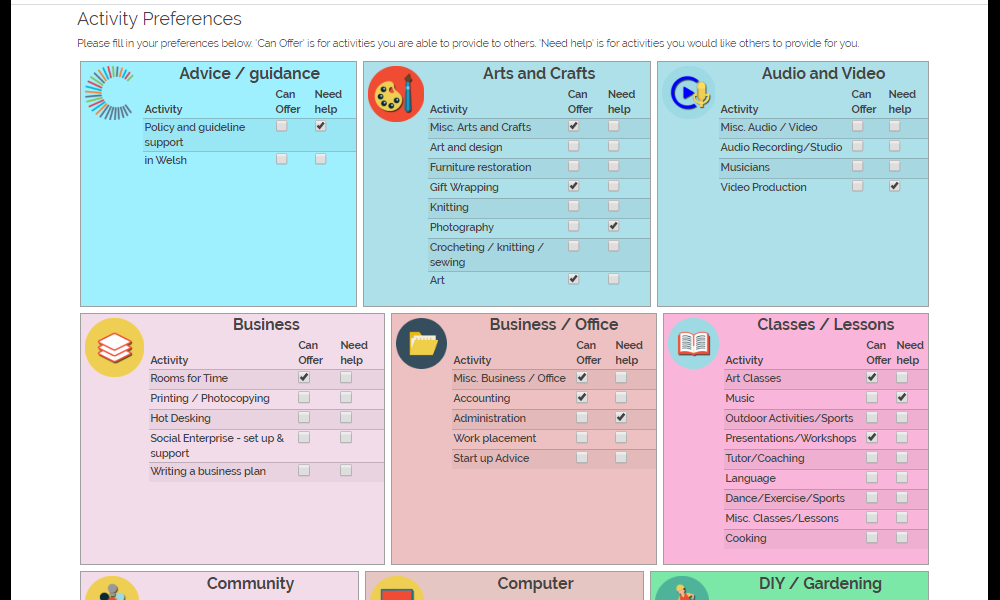Click the Computer category heading
1000x600 pixels.
click(x=535, y=583)
